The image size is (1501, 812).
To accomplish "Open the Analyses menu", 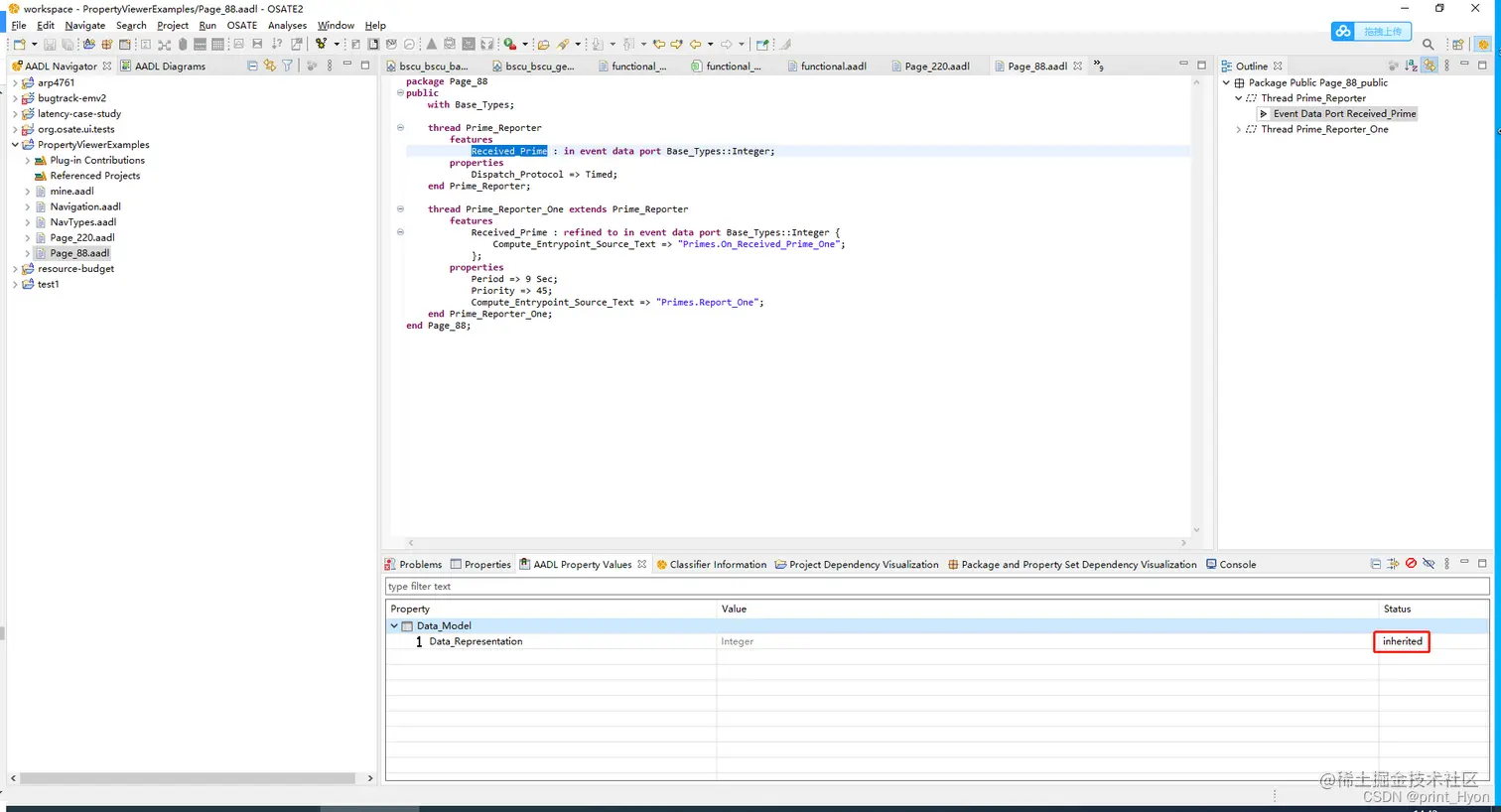I will click(287, 26).
